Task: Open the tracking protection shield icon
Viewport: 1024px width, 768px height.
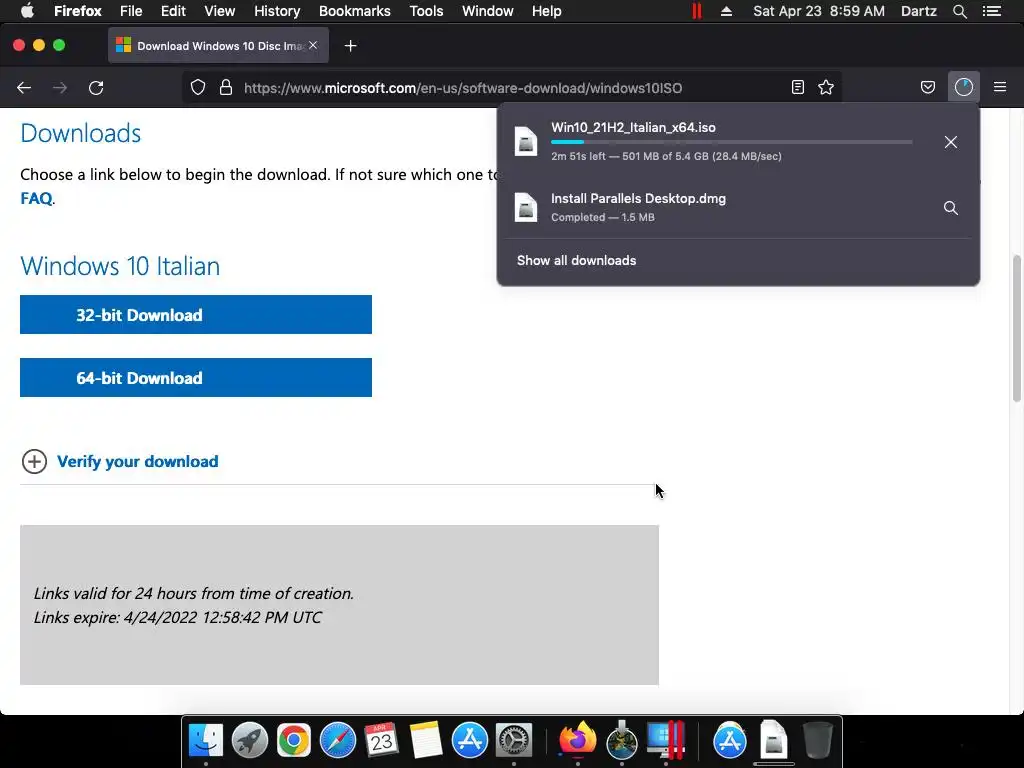Action: coord(198,88)
